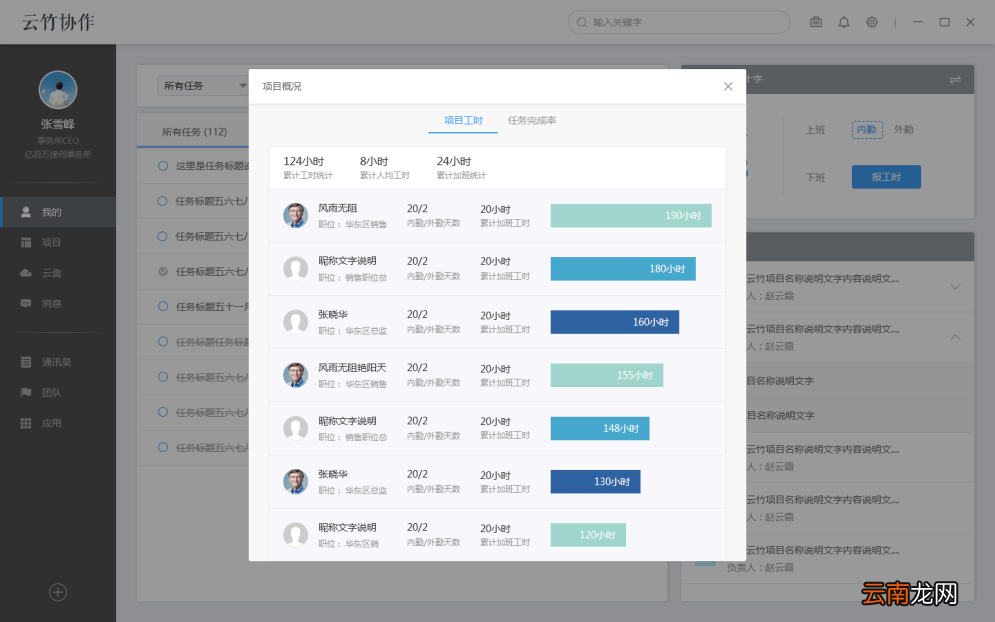Check the 这里是任务标题 task circle

[163, 166]
